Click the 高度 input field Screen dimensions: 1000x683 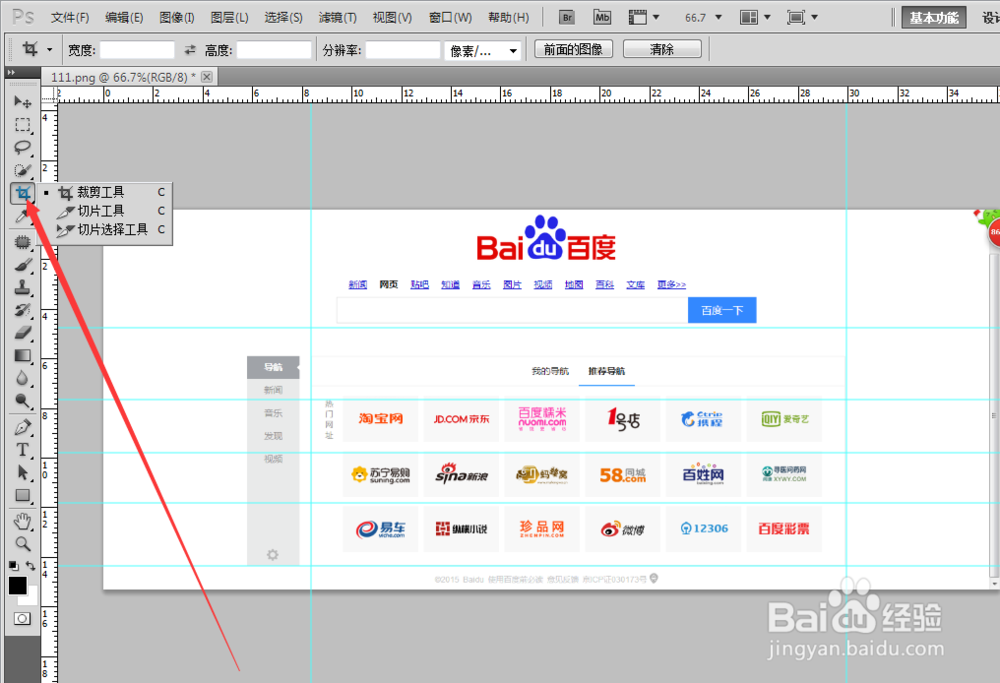pyautogui.click(x=274, y=50)
